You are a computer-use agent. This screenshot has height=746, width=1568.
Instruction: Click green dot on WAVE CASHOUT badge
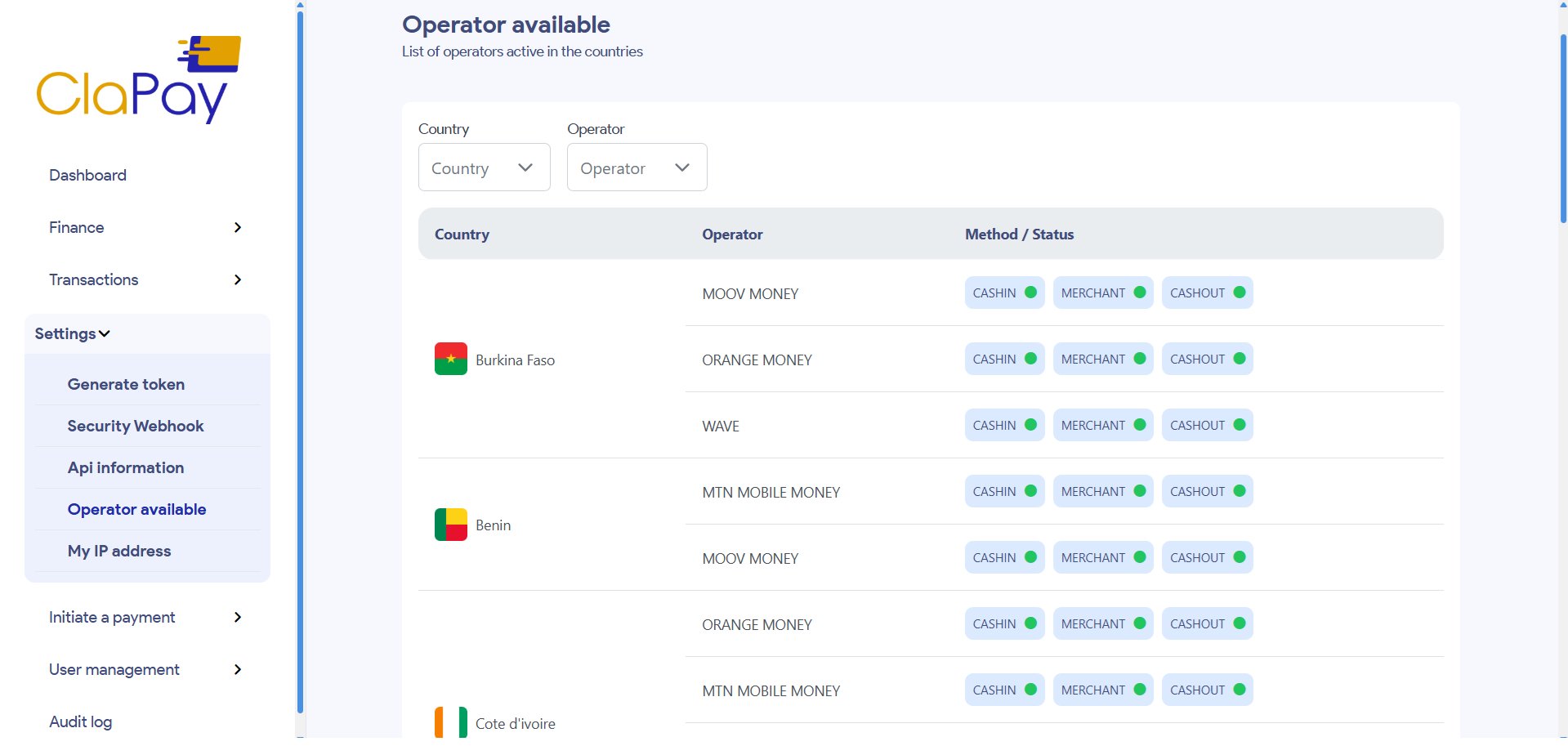click(x=1240, y=425)
